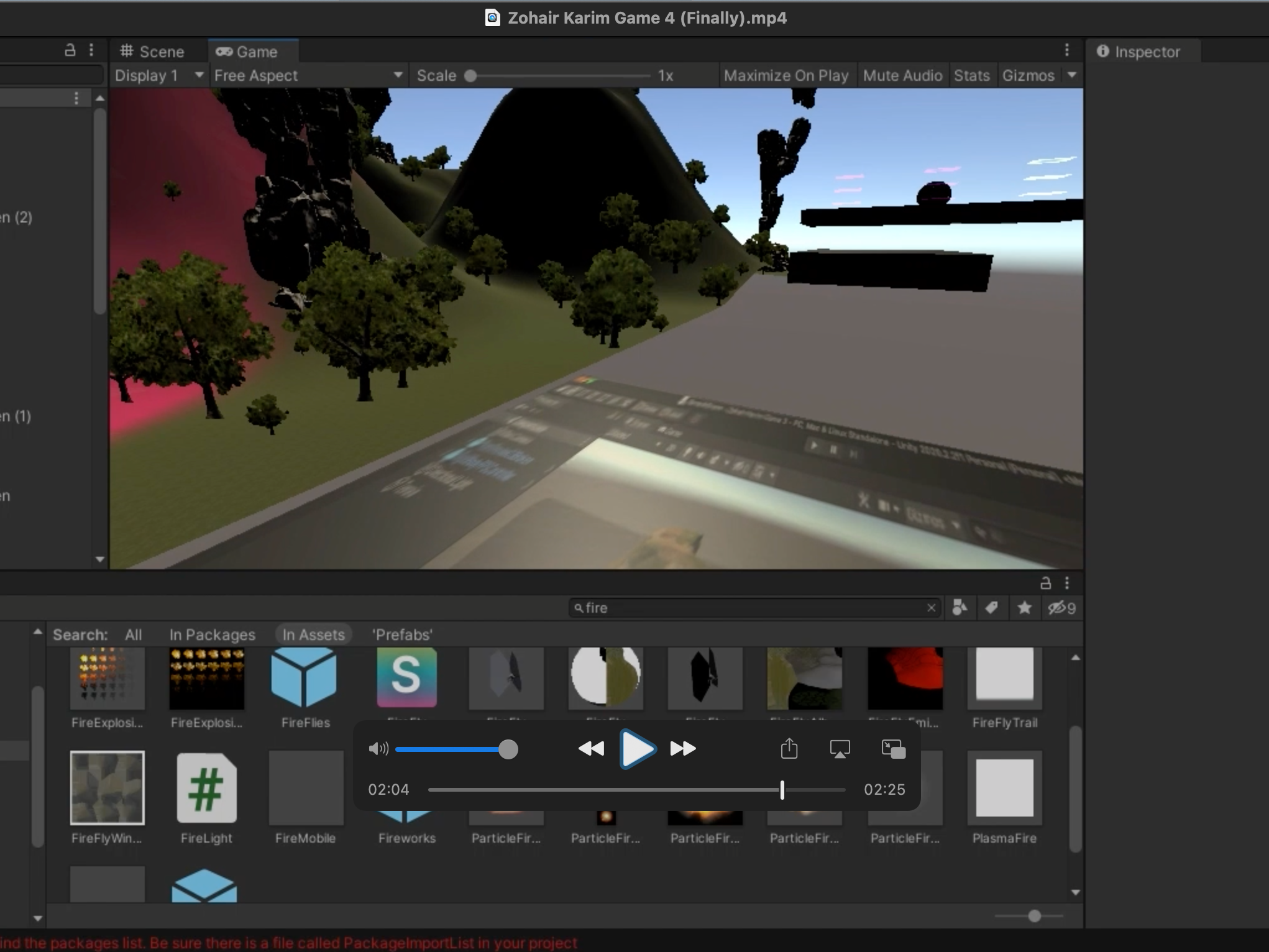Click the Scale slider handle
The image size is (1269, 952).
470,76
